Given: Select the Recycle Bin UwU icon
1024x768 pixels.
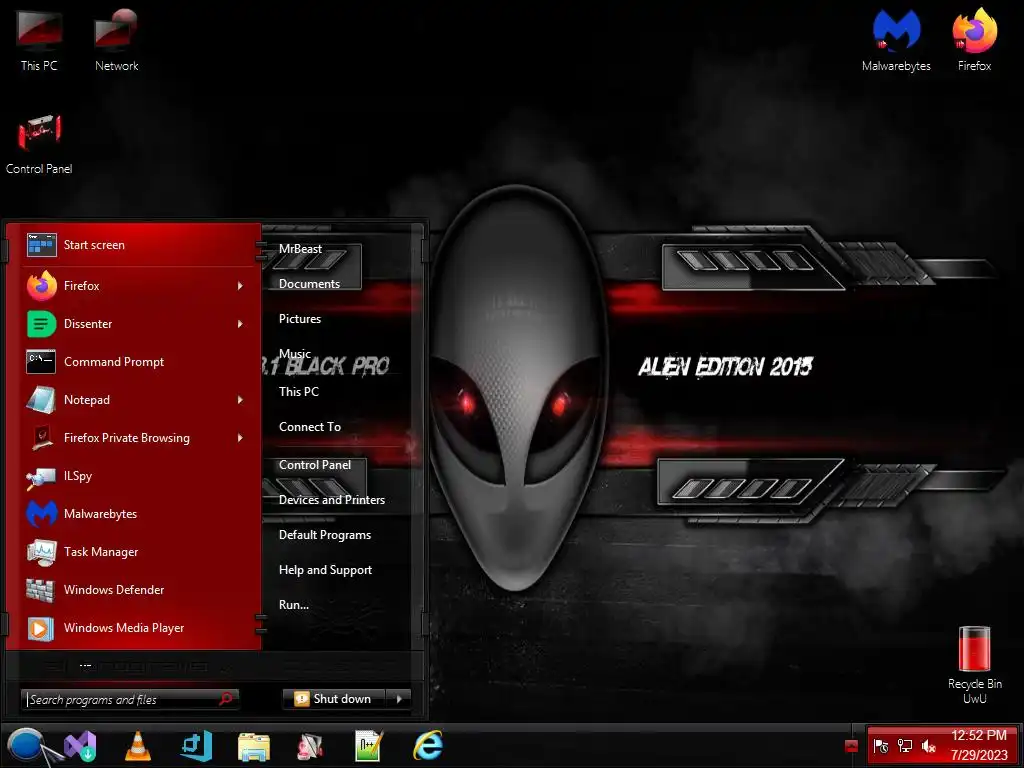Looking at the screenshot, I should [974, 665].
